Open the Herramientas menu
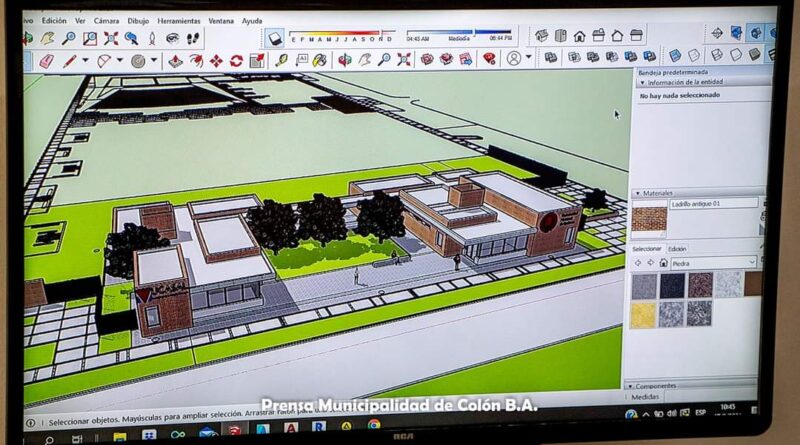 [x=178, y=20]
